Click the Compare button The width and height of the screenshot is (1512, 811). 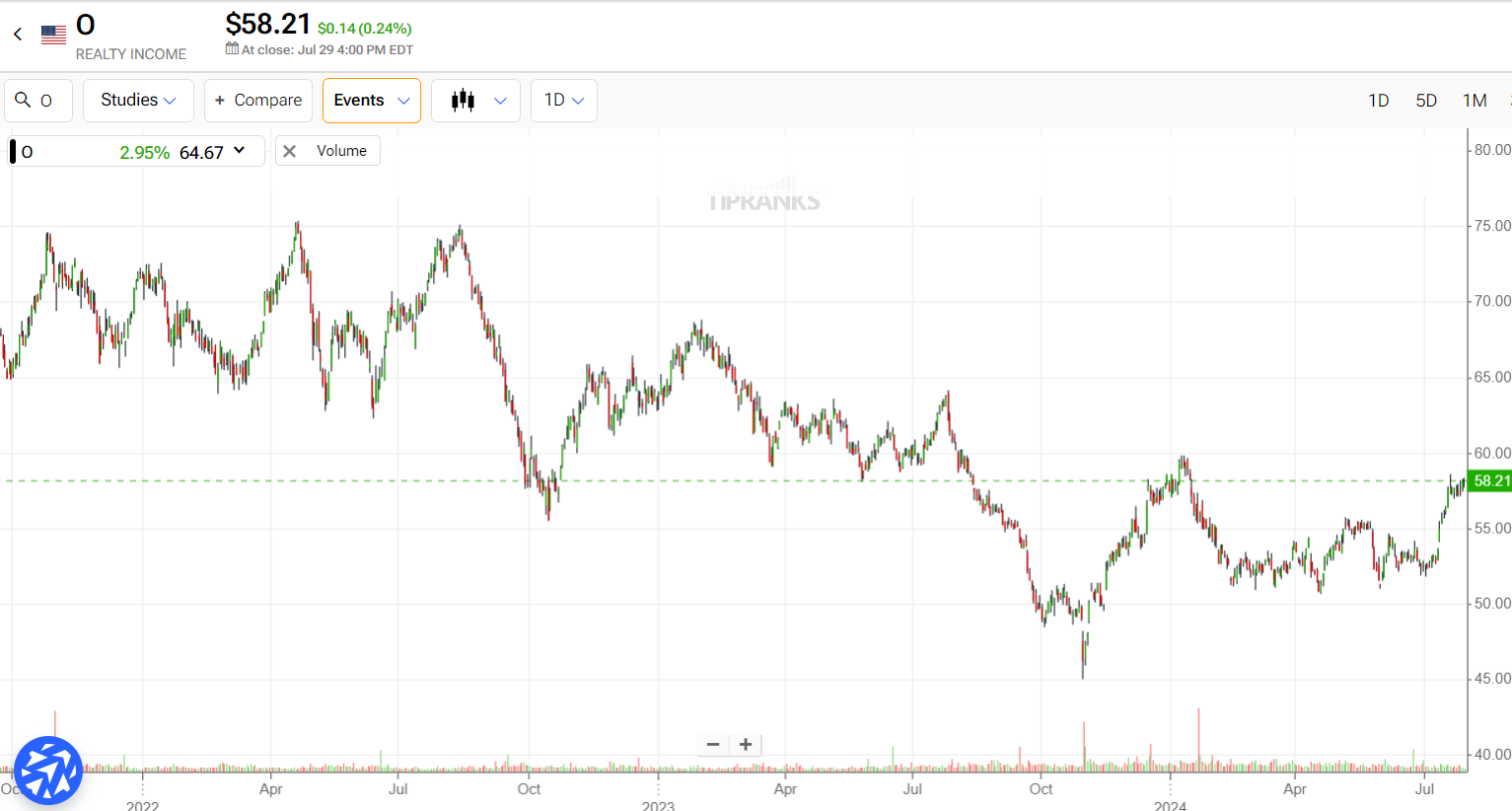pyautogui.click(x=258, y=101)
